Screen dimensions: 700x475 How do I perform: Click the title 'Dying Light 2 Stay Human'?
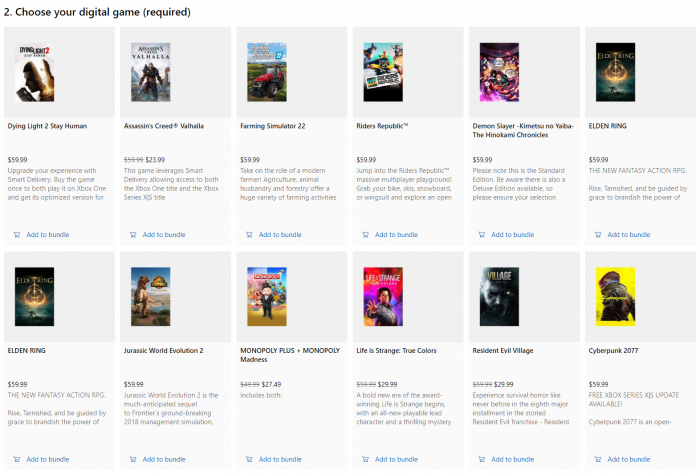[47, 126]
